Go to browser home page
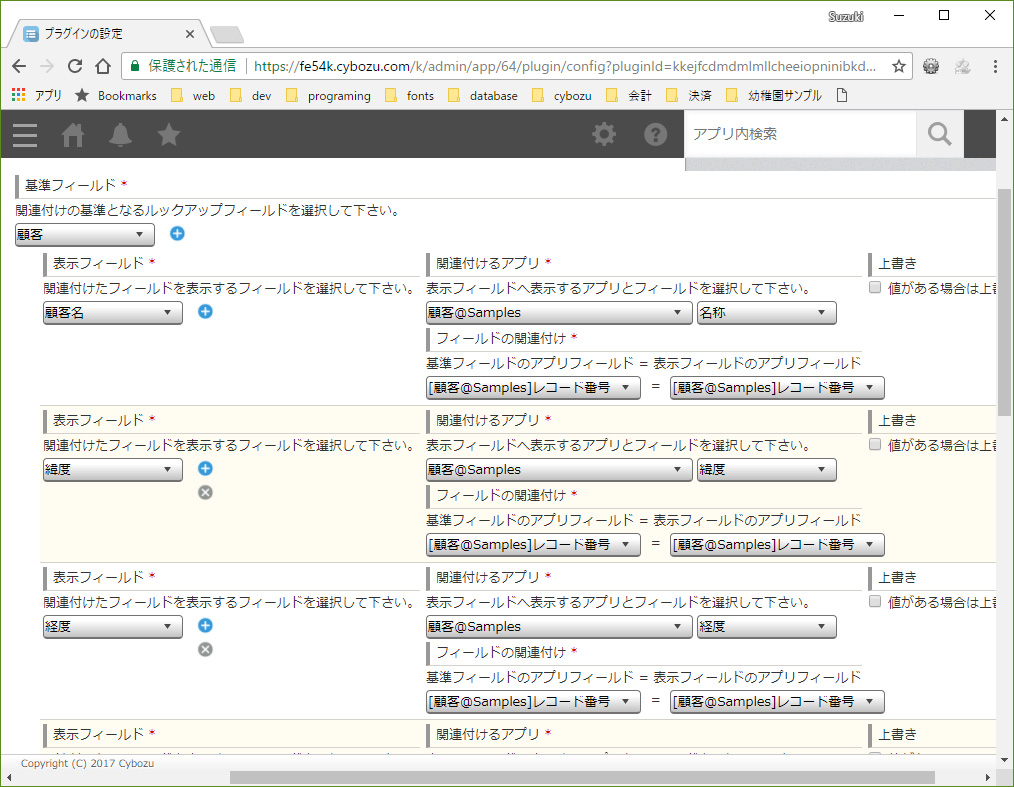 click(x=103, y=66)
